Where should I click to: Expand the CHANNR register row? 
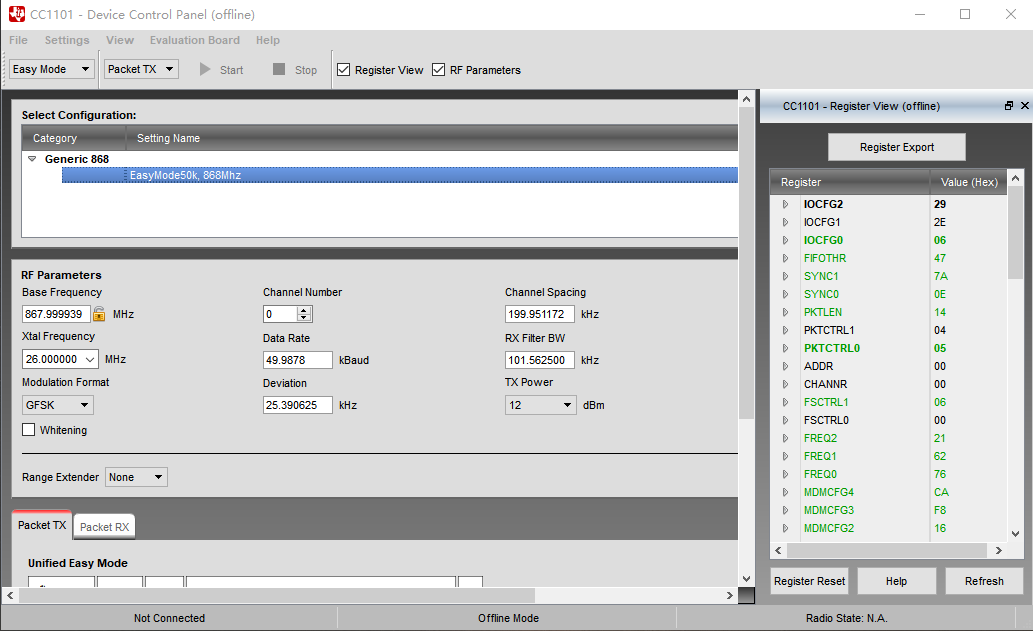tap(785, 384)
